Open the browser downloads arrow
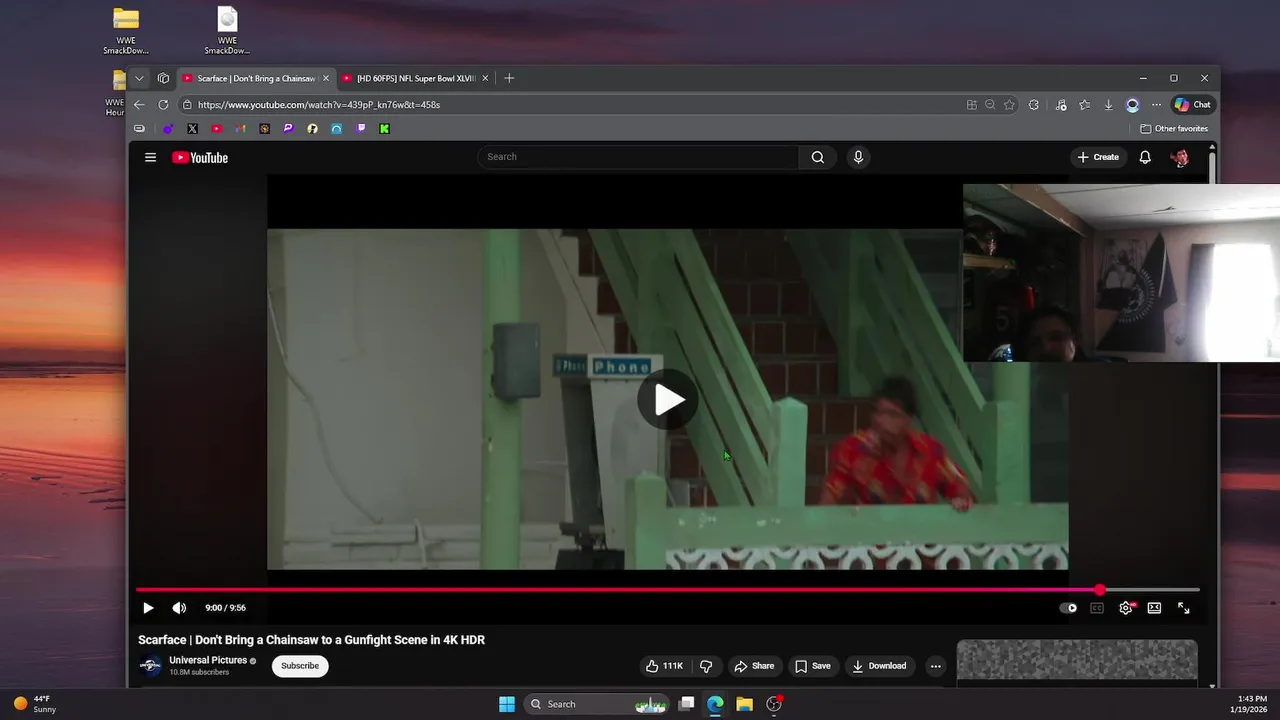Viewport: 1280px width, 720px height. [x=1108, y=104]
